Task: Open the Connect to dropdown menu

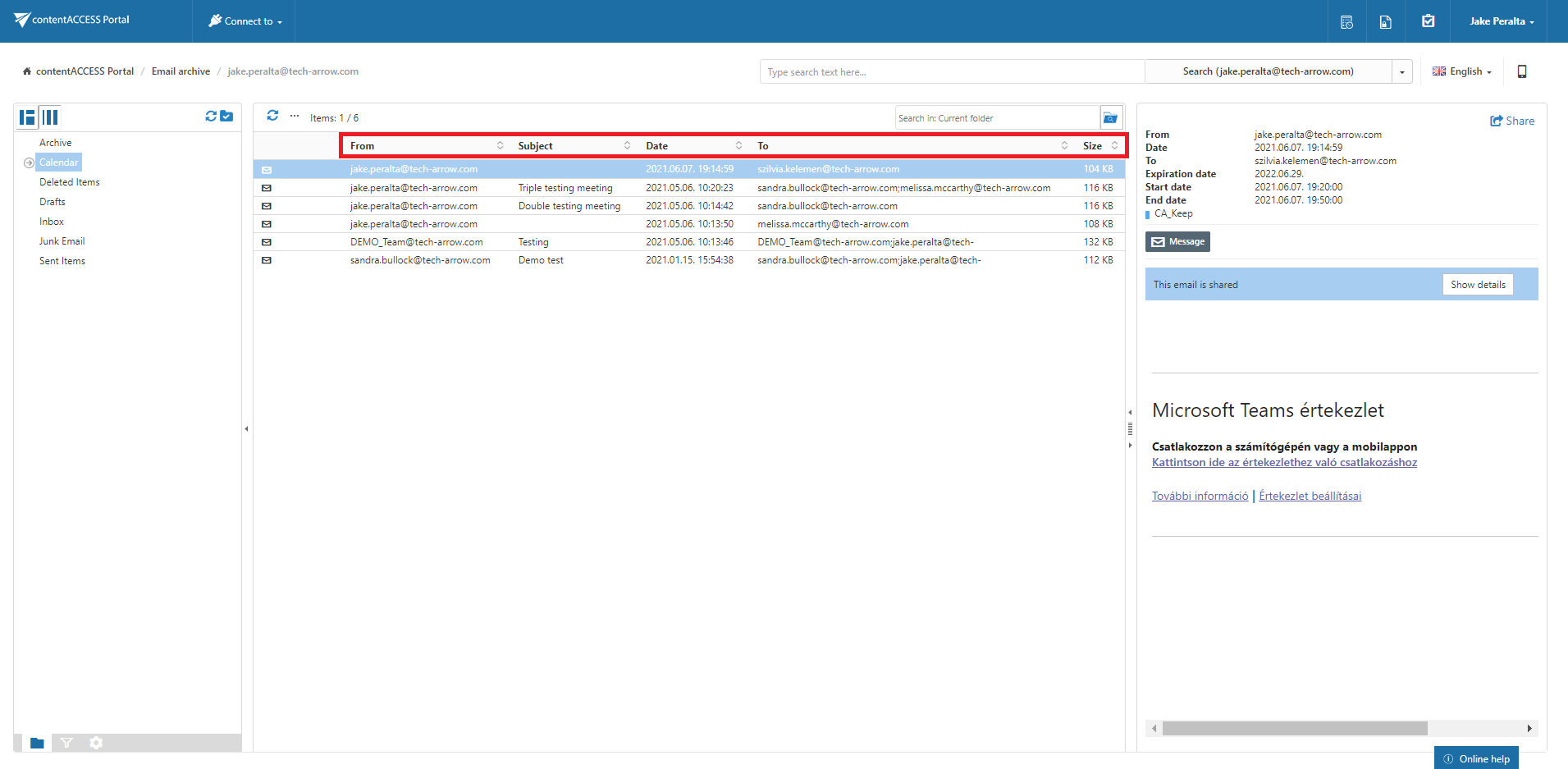Action: (x=245, y=21)
